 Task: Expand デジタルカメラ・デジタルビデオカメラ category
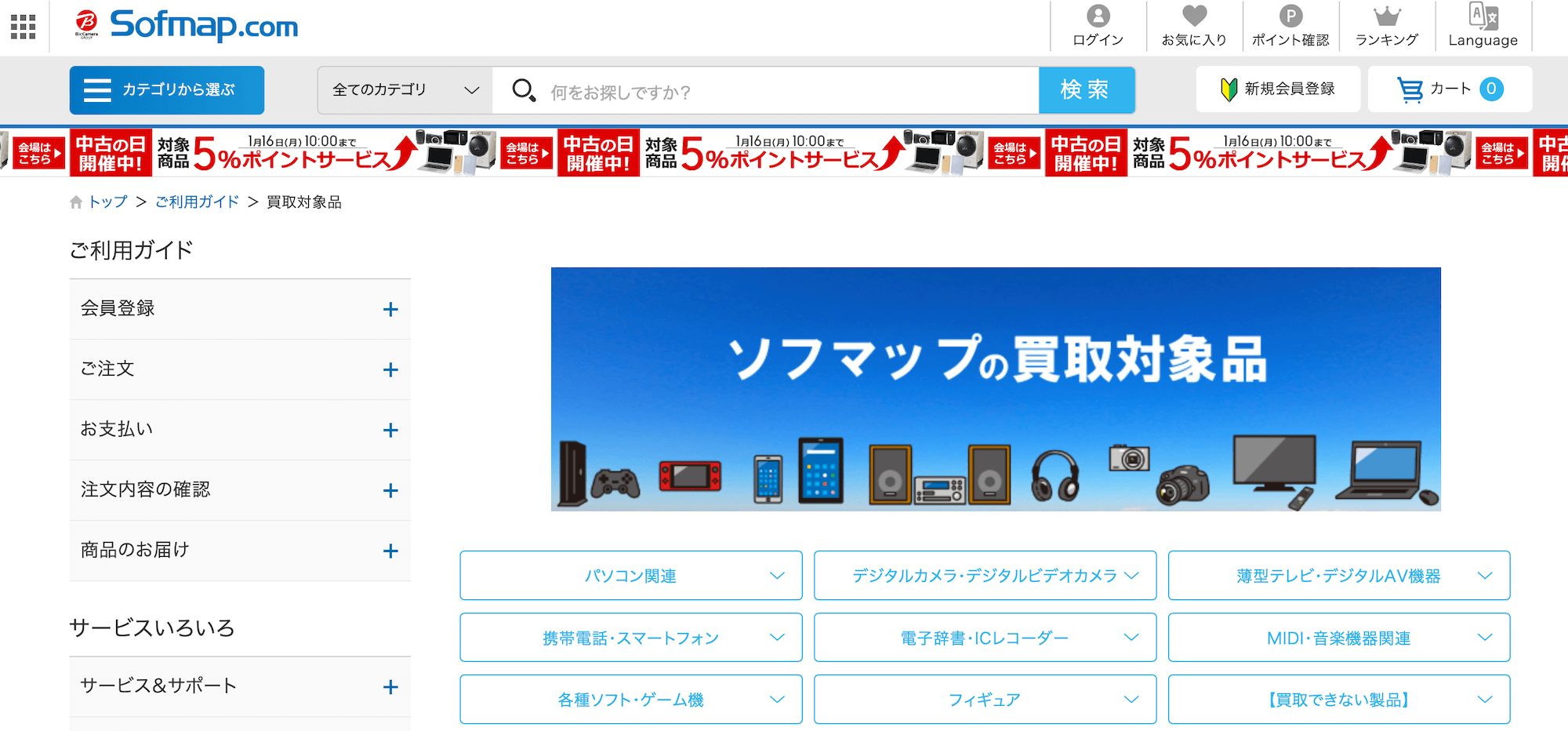tap(985, 576)
